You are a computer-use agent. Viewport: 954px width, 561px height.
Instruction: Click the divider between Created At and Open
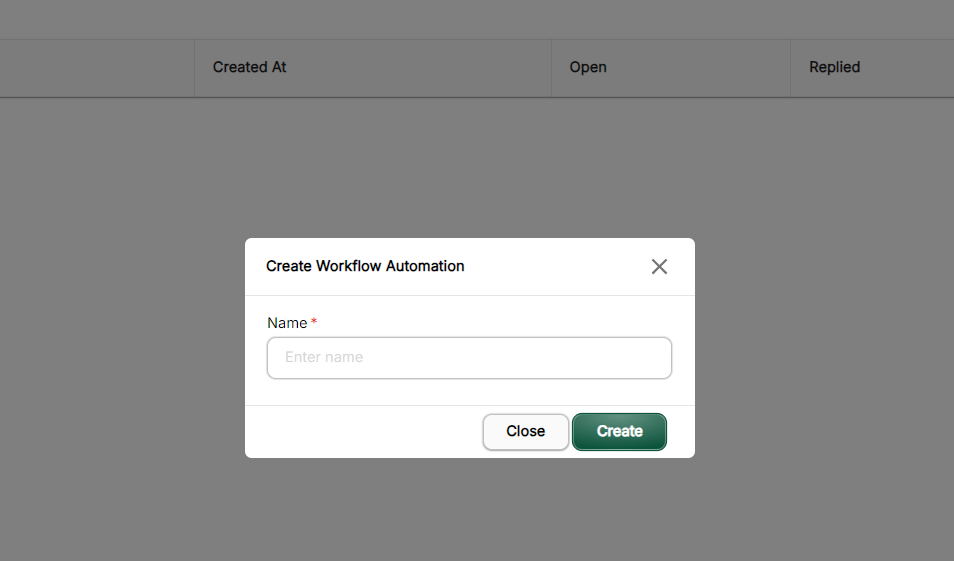pyautogui.click(x=551, y=67)
